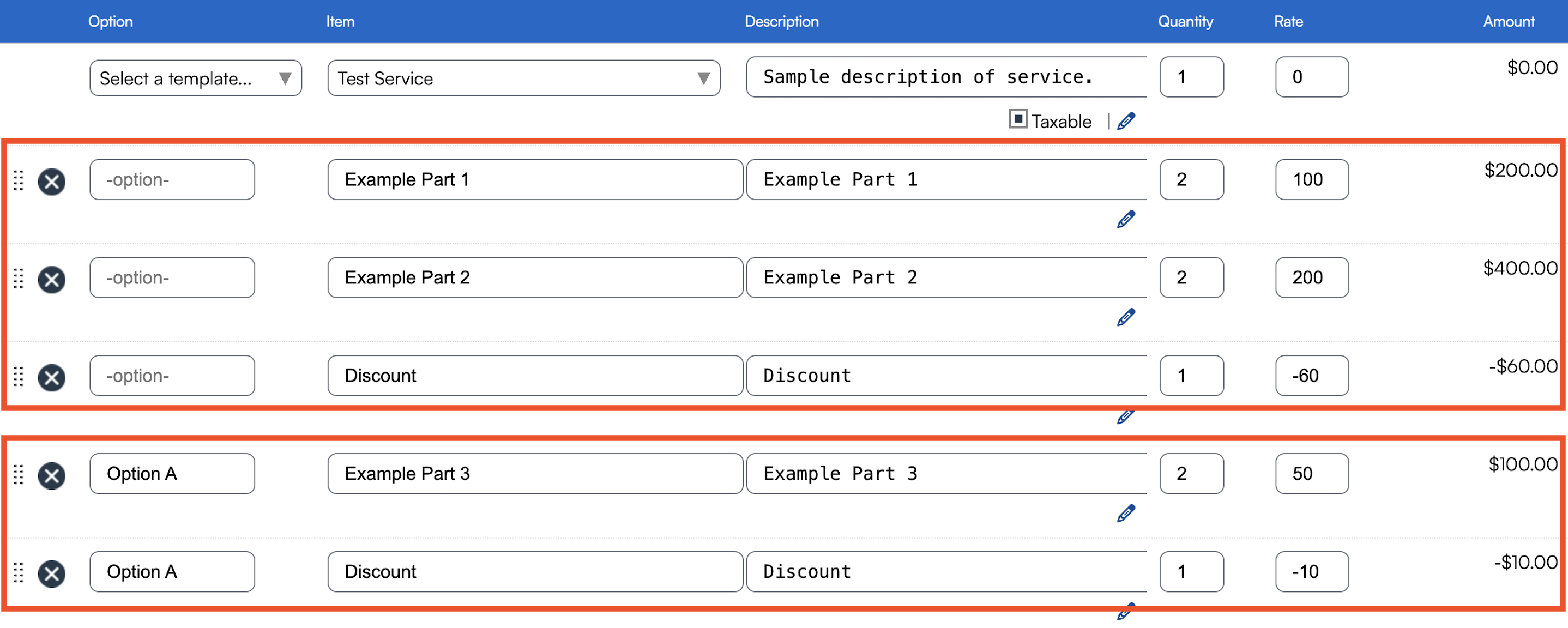Click pencil icon under Example Part 3

(1125, 514)
